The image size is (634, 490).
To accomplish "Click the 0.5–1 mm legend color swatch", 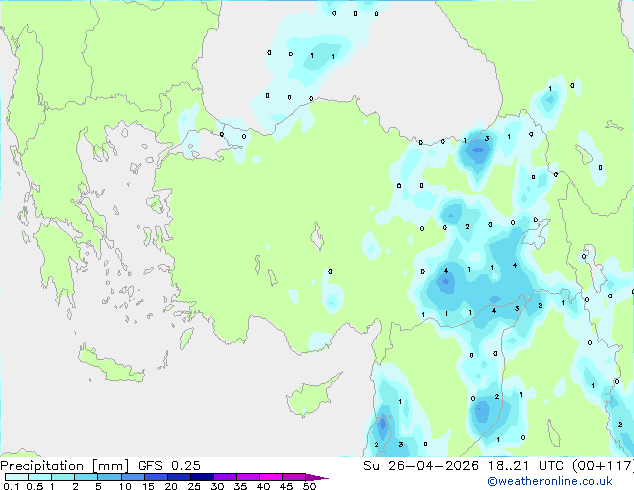I will 40,477.
